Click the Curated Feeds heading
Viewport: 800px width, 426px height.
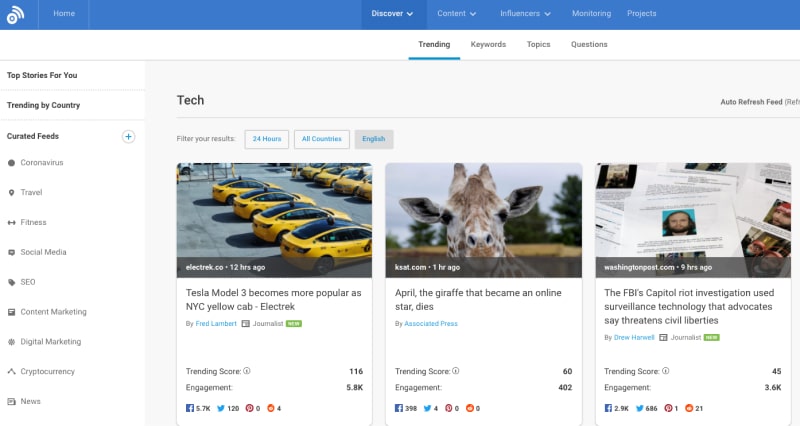point(33,136)
